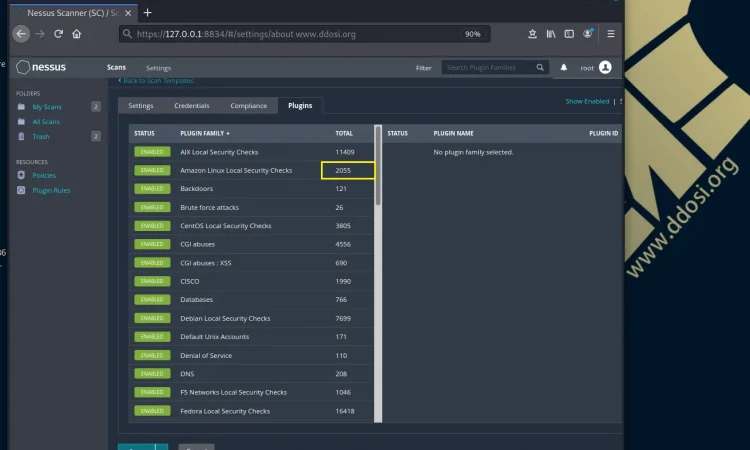Reload the page with the refresh icon
Viewport: 750px width, 450px height.
(58, 34)
